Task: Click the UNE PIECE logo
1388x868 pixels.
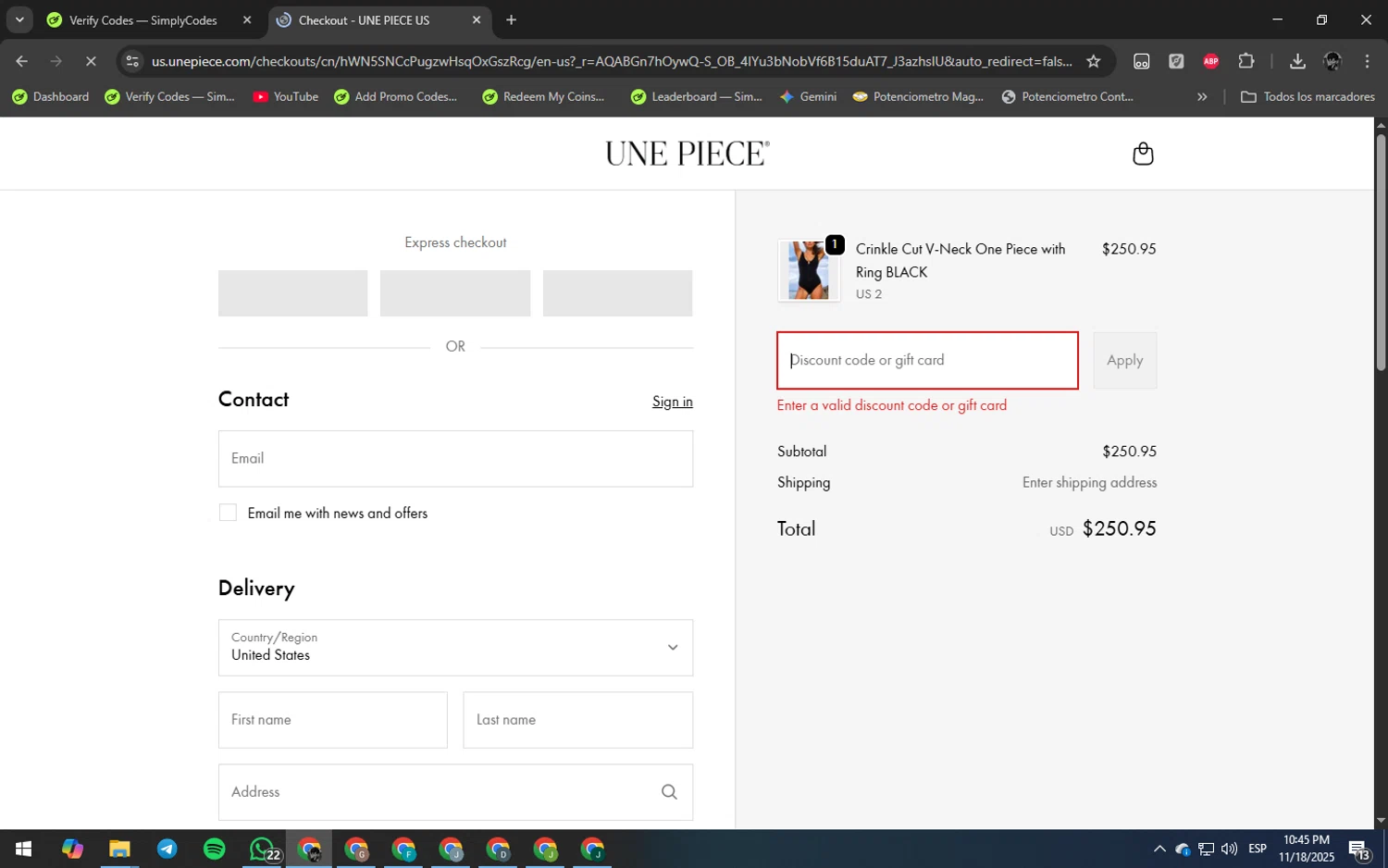Action: [x=688, y=154]
